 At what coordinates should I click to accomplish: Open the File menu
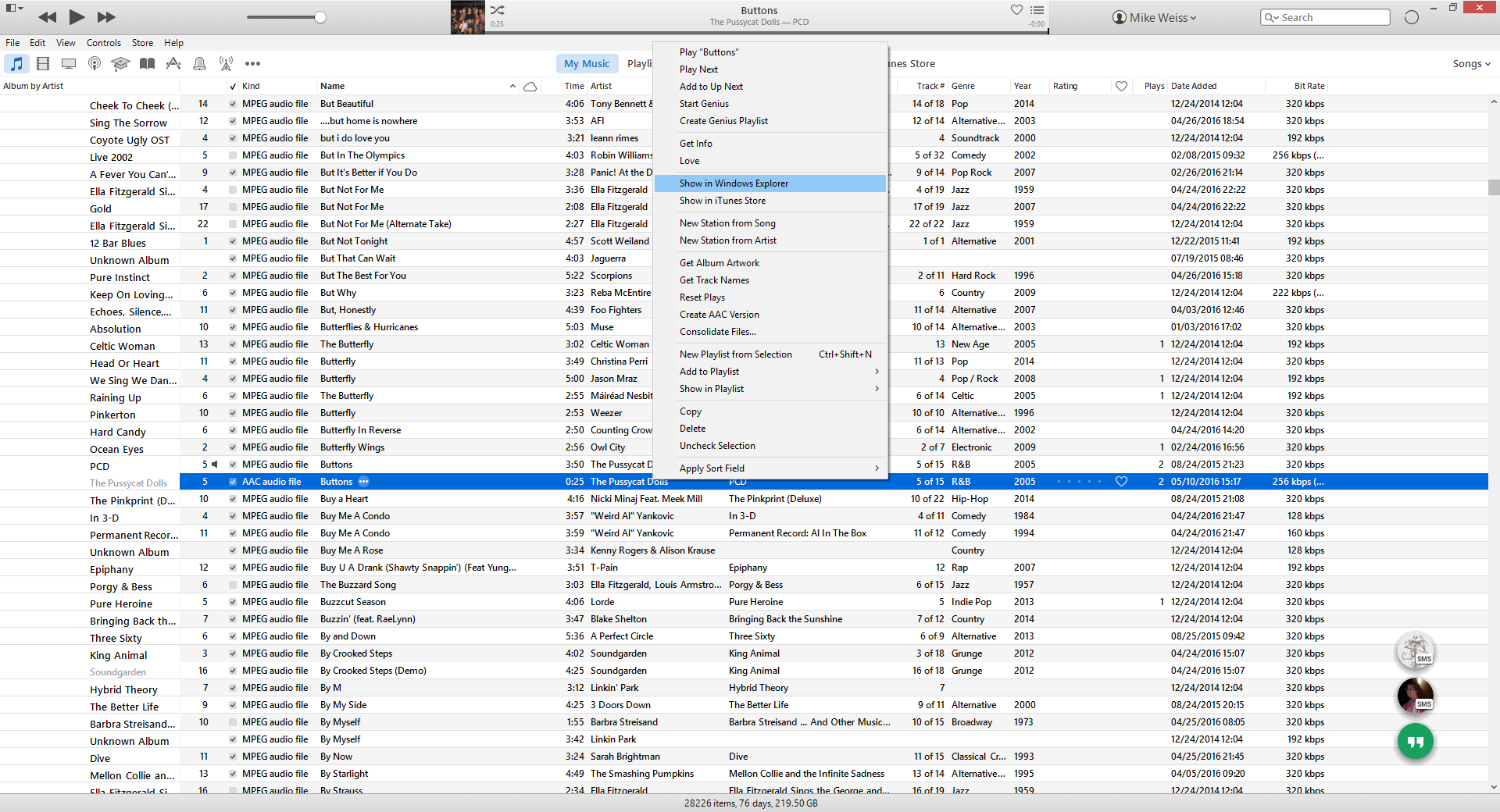(12, 43)
